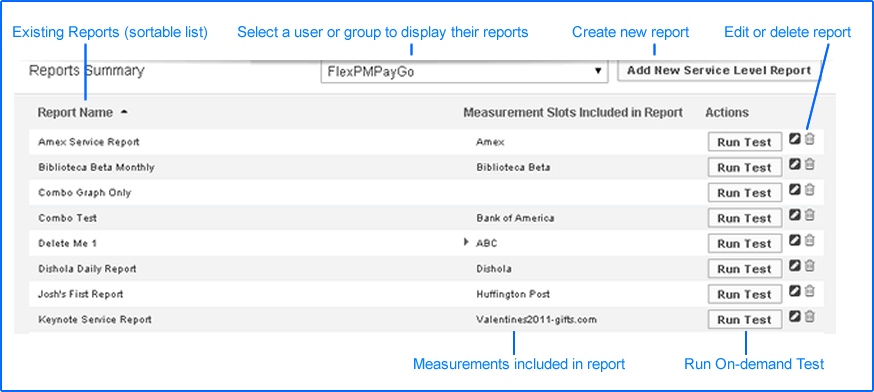Edit the Amex Service Report
The height and width of the screenshot is (392, 874).
pyautogui.click(x=795, y=139)
